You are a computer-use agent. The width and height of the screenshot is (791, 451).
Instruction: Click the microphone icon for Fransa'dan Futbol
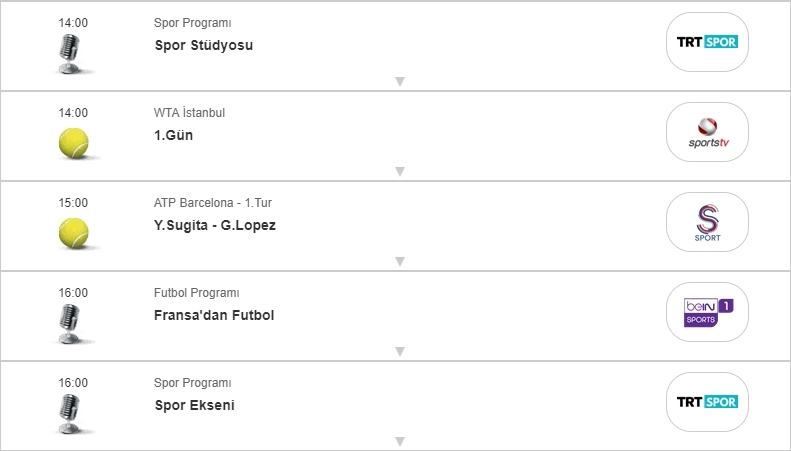pos(70,324)
